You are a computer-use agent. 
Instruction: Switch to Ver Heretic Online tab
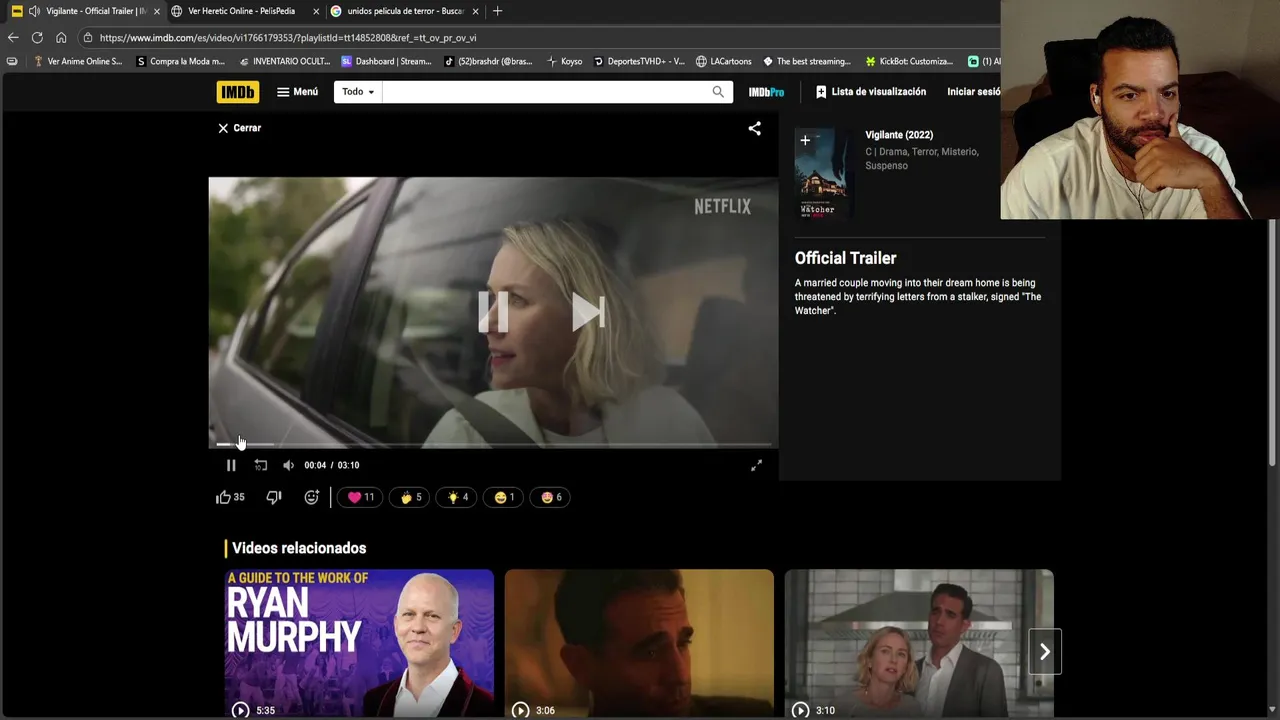(241, 11)
